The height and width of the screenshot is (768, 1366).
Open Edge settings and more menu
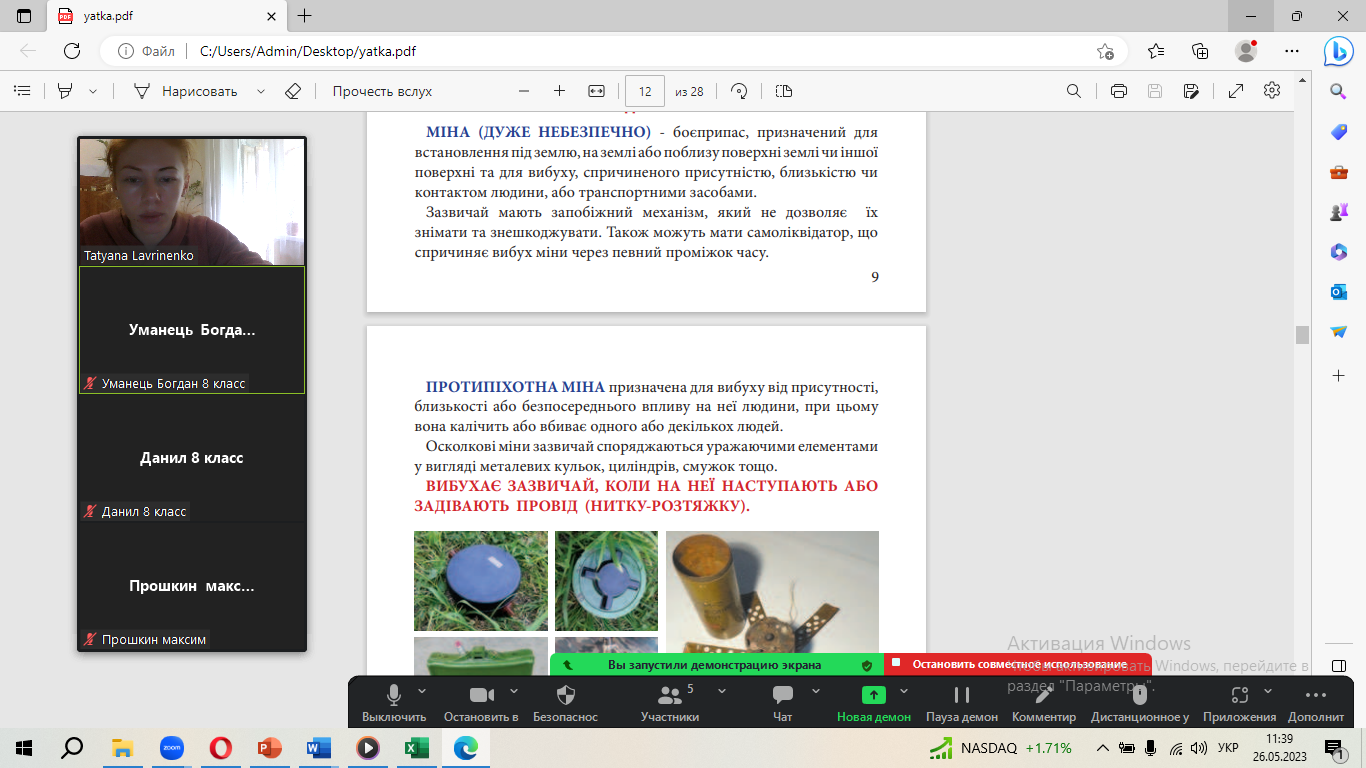[x=1291, y=51]
